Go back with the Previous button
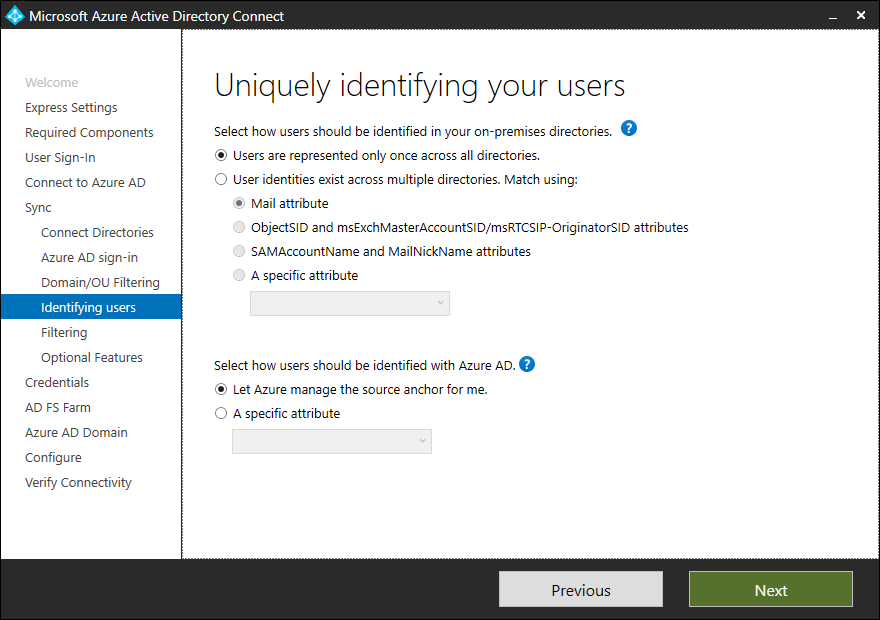This screenshot has height=620, width=880. pyautogui.click(x=580, y=590)
